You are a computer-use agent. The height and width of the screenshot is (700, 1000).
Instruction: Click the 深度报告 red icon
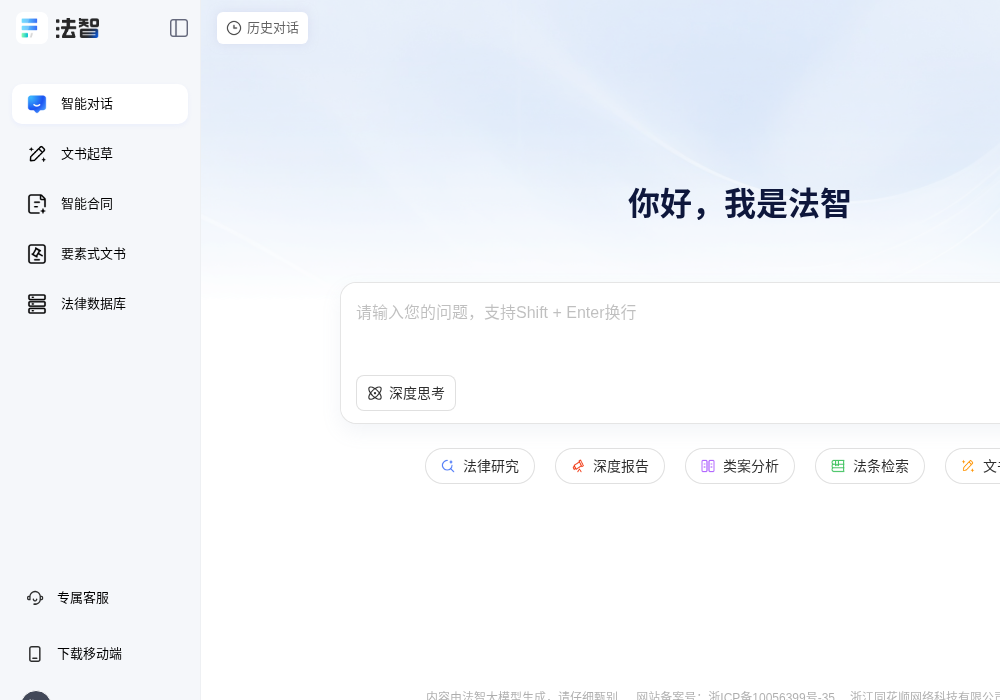(578, 466)
